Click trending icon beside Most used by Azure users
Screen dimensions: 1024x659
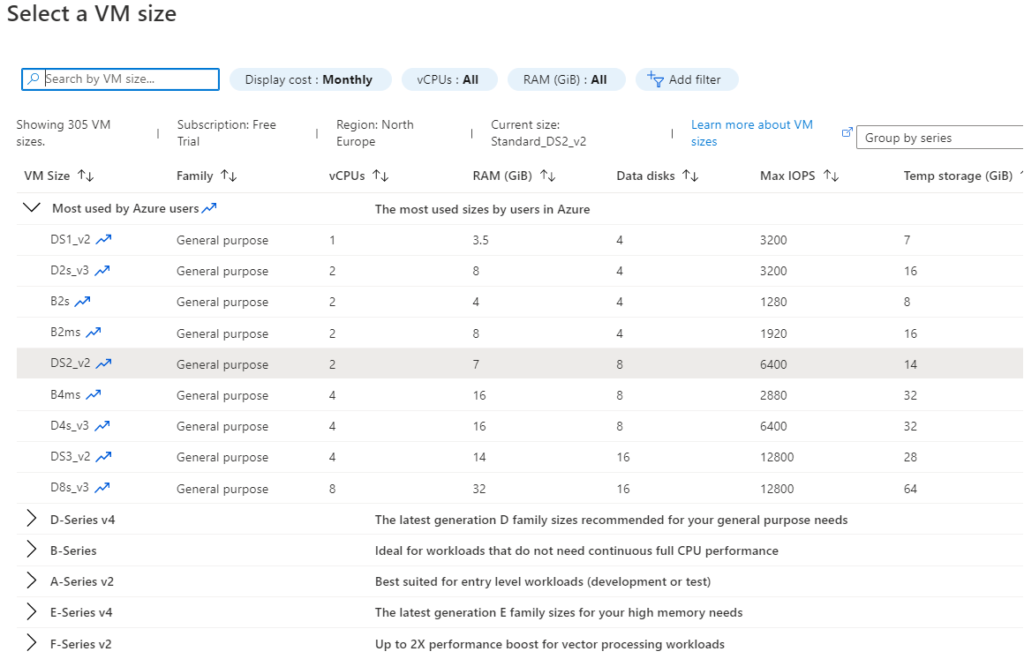(x=209, y=208)
